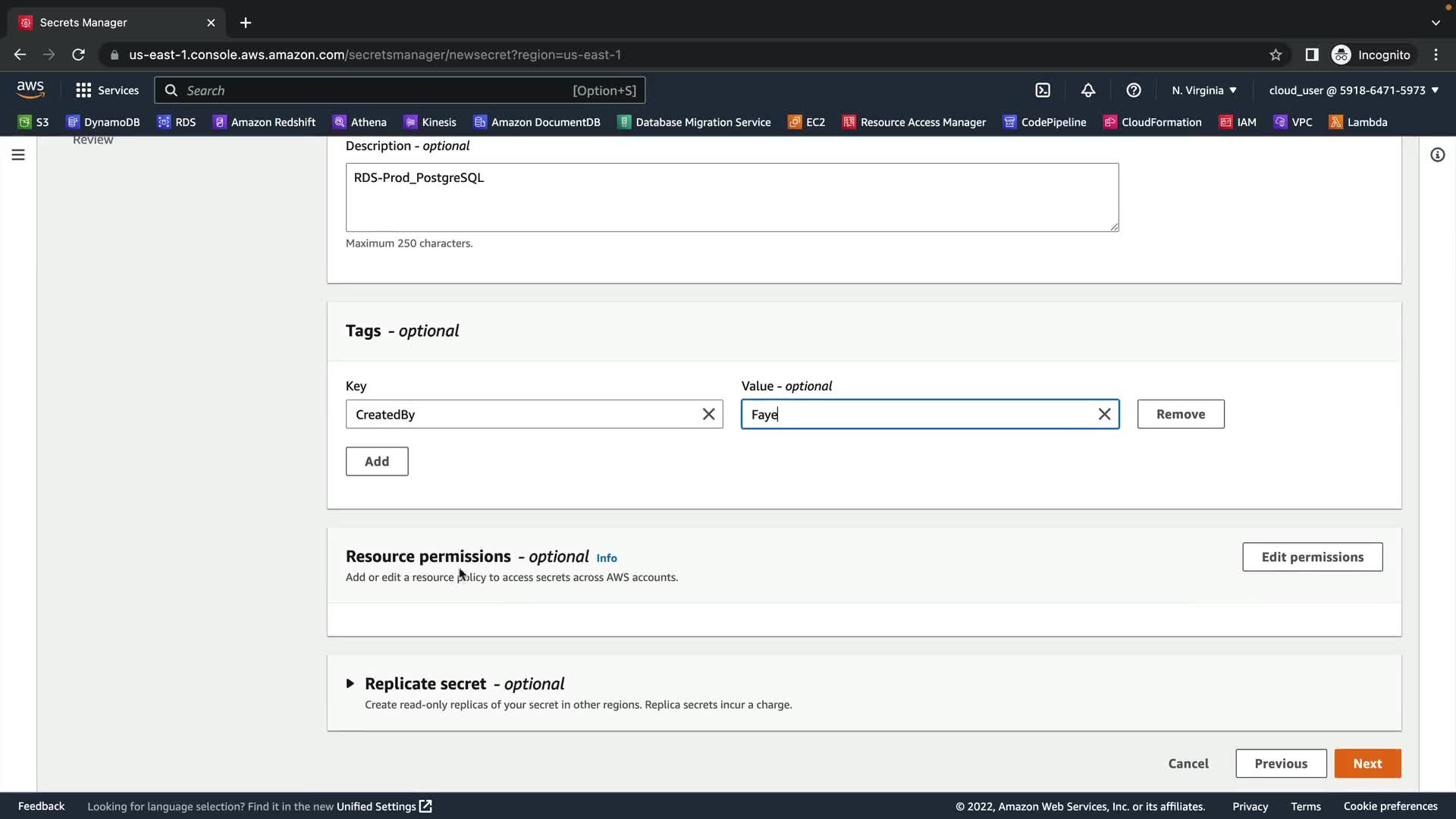The image size is (1456, 819).
Task: Click the AWS logo home icon
Action: click(x=30, y=89)
